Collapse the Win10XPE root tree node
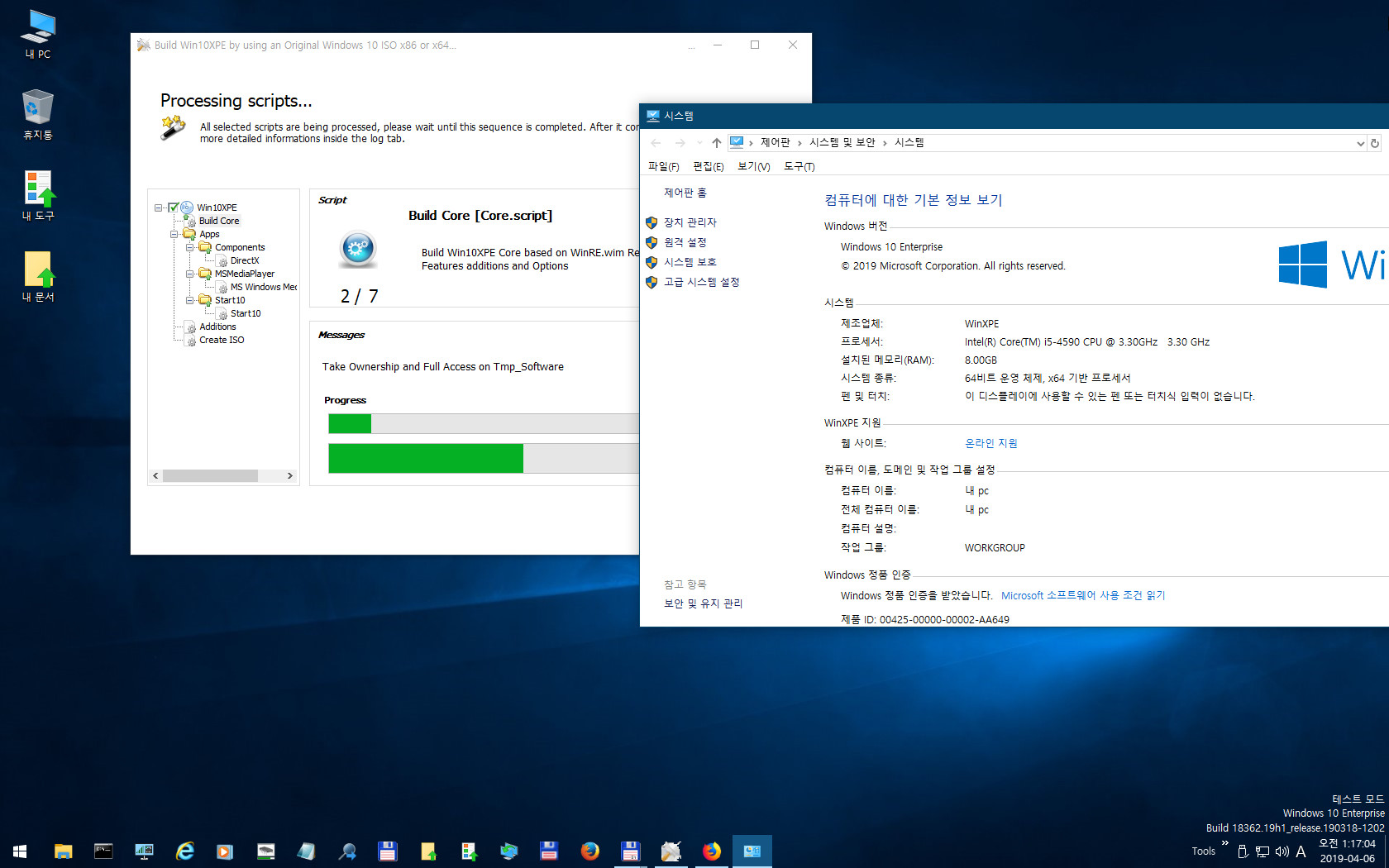The image size is (1389, 868). tap(158, 207)
